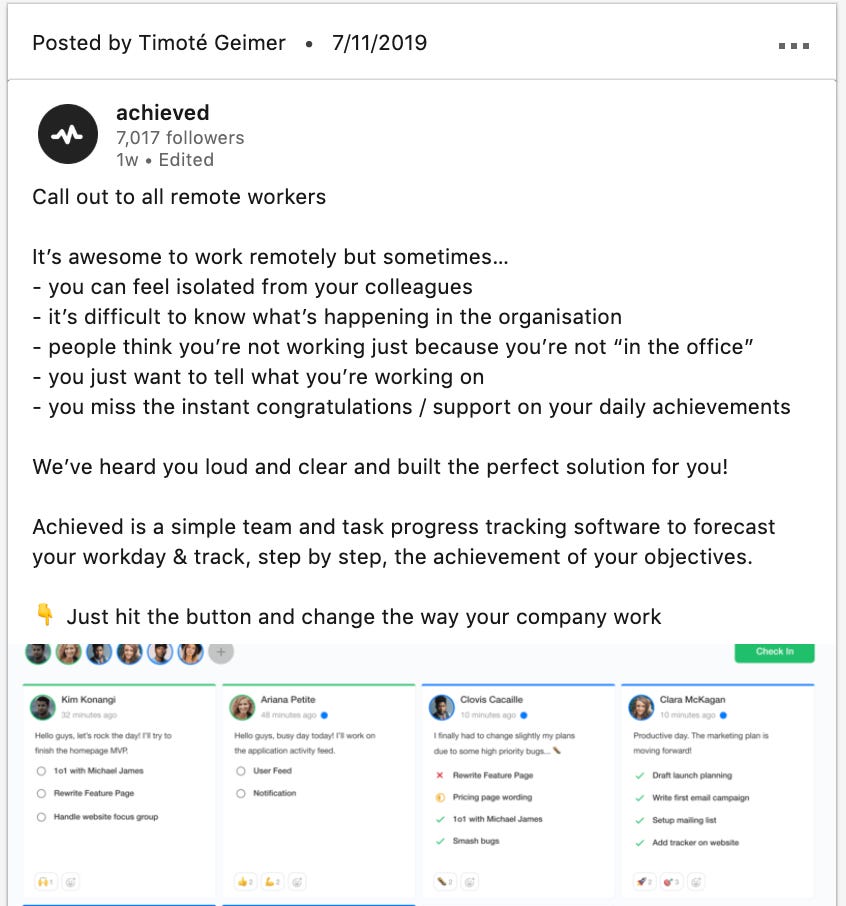
Task: Click the first avatar in the teammate row
Action: click(x=36, y=652)
